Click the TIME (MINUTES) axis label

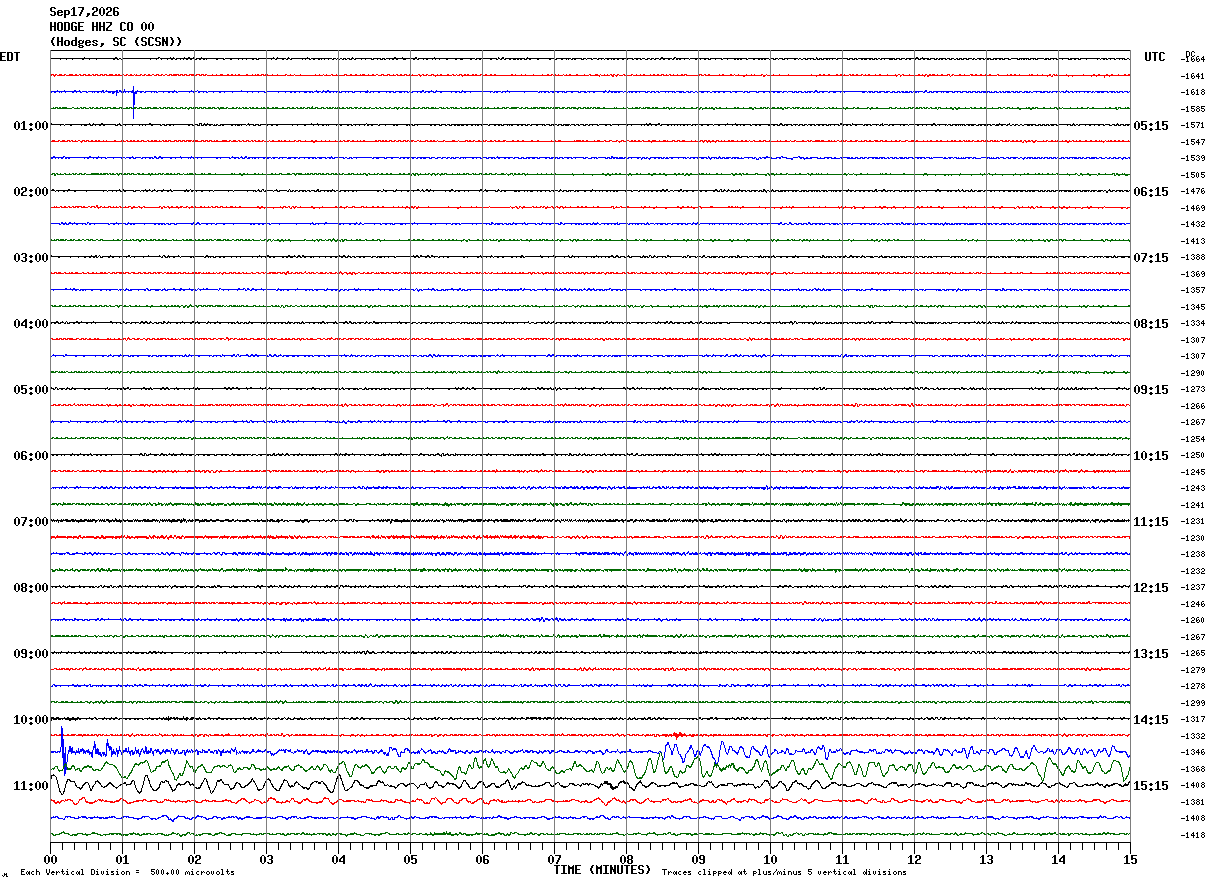pos(602,870)
